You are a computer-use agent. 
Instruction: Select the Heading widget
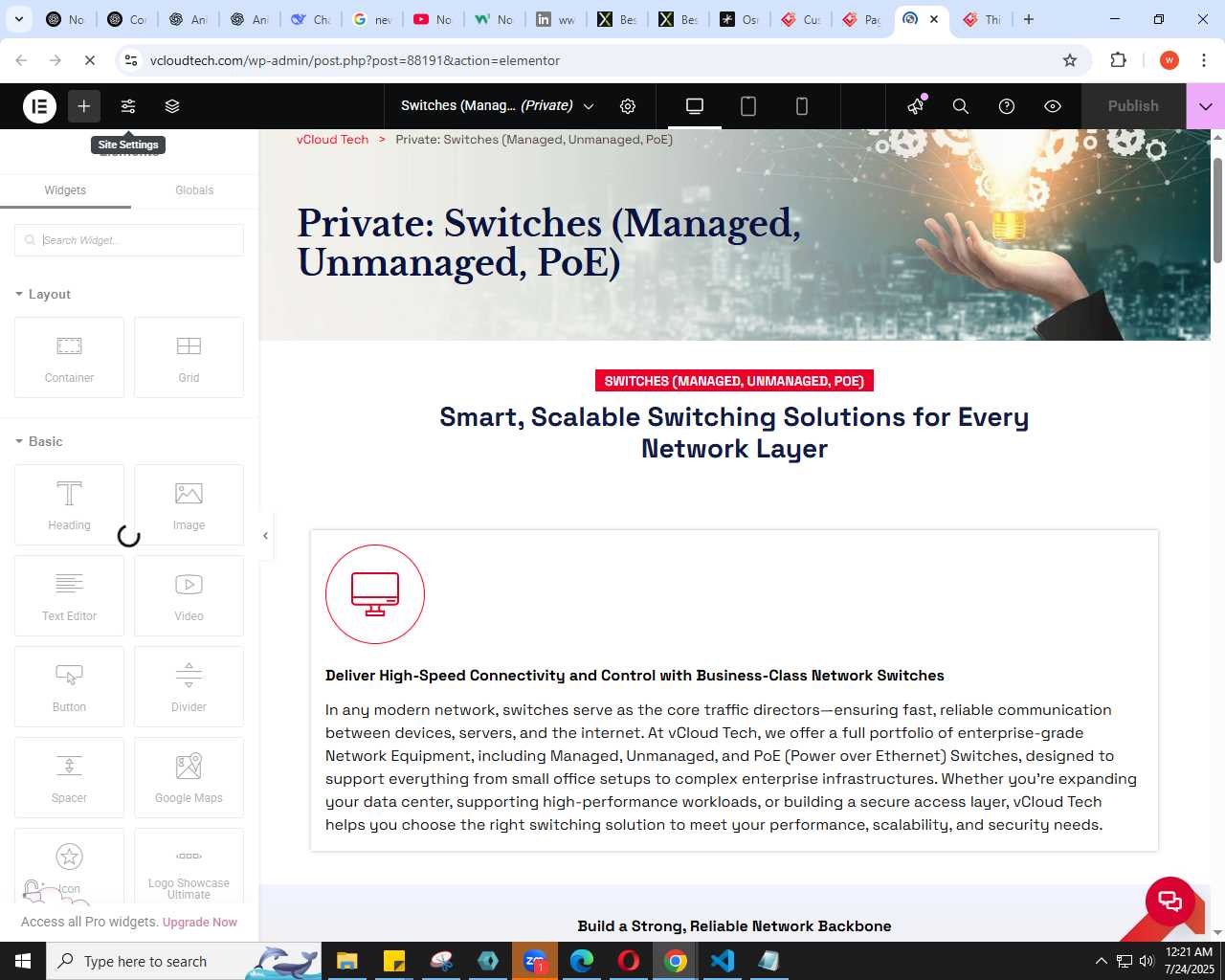pos(69,504)
